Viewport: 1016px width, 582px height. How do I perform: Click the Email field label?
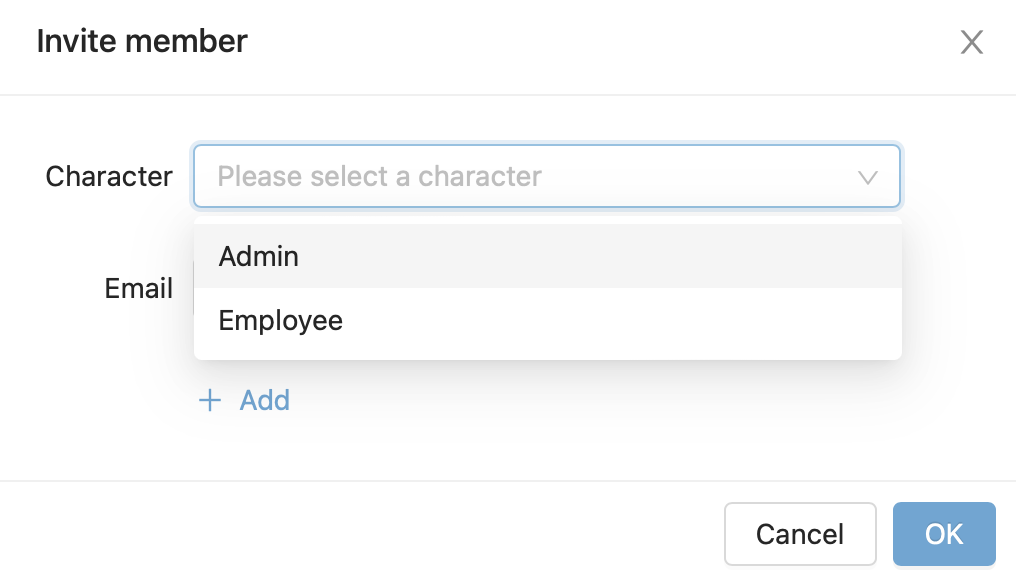coord(139,289)
